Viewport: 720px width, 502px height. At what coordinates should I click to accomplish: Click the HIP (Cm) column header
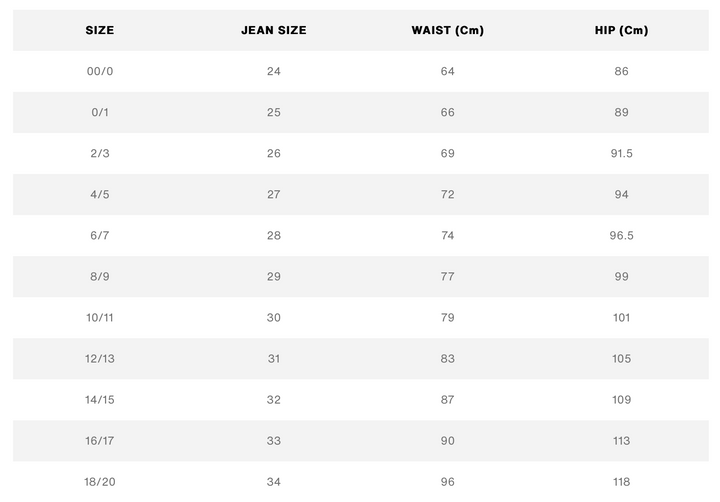[x=621, y=30]
